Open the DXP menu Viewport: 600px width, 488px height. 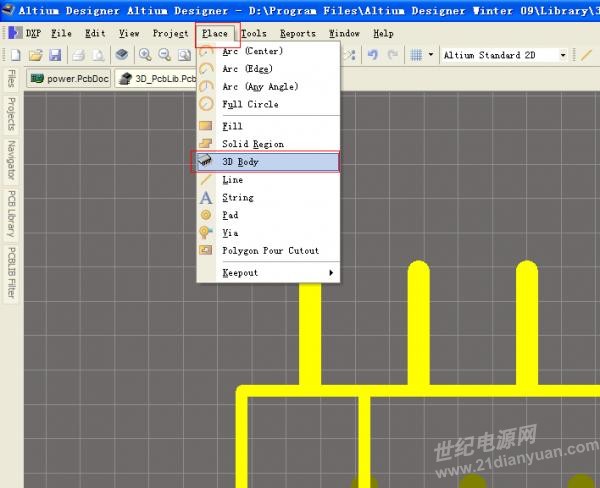(x=33, y=34)
